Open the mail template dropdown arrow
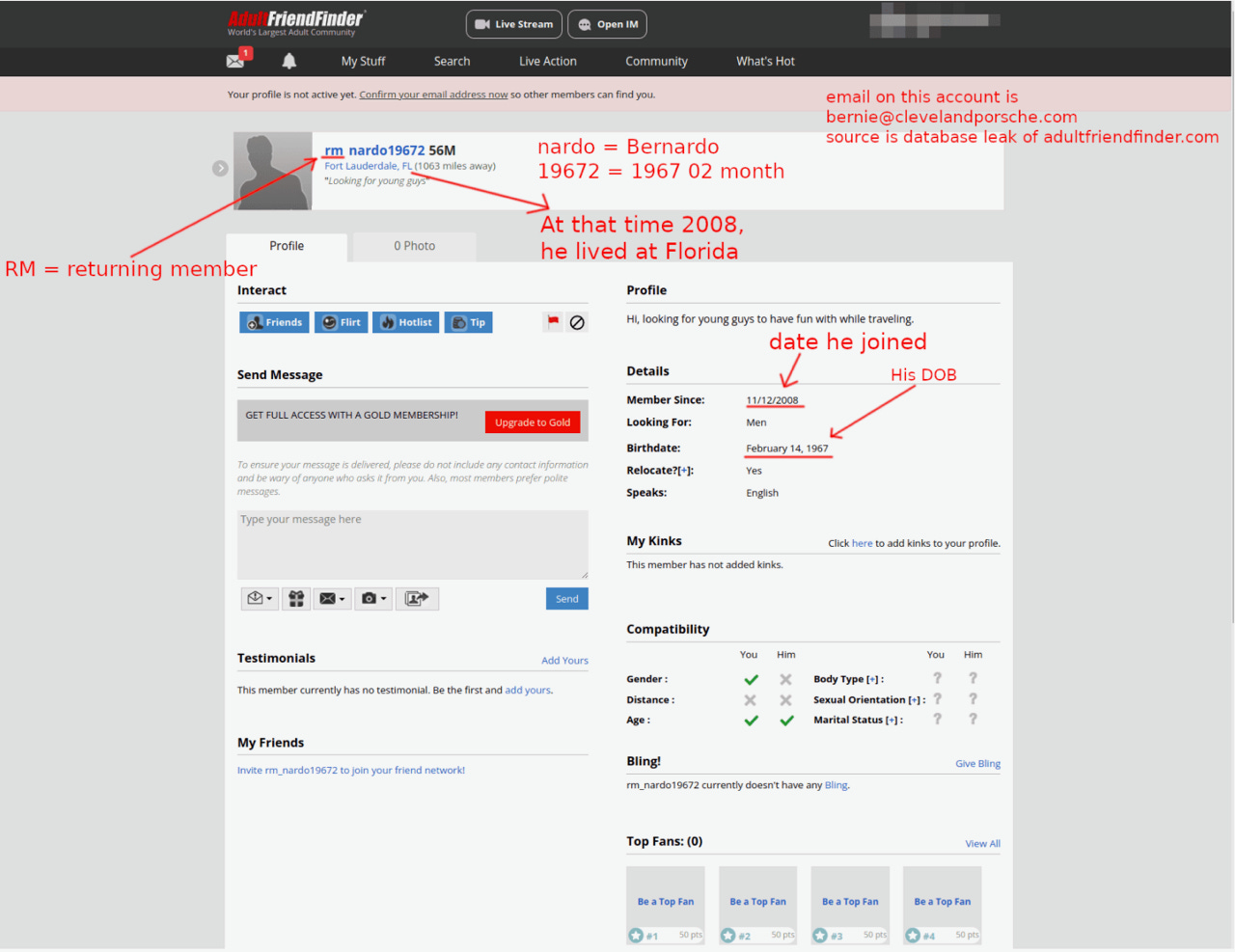The height and width of the screenshot is (952, 1235). pyautogui.click(x=332, y=599)
